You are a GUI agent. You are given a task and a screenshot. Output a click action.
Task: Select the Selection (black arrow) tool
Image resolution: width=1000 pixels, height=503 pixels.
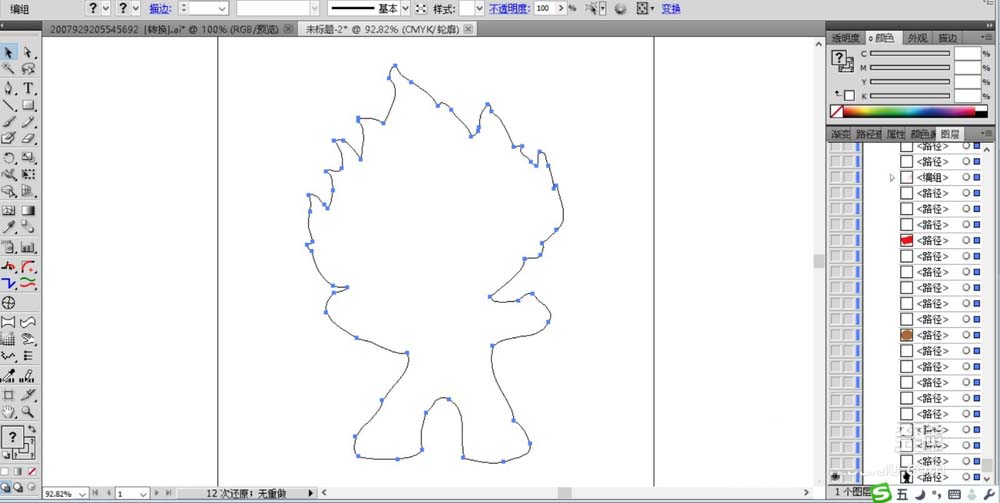[9, 52]
